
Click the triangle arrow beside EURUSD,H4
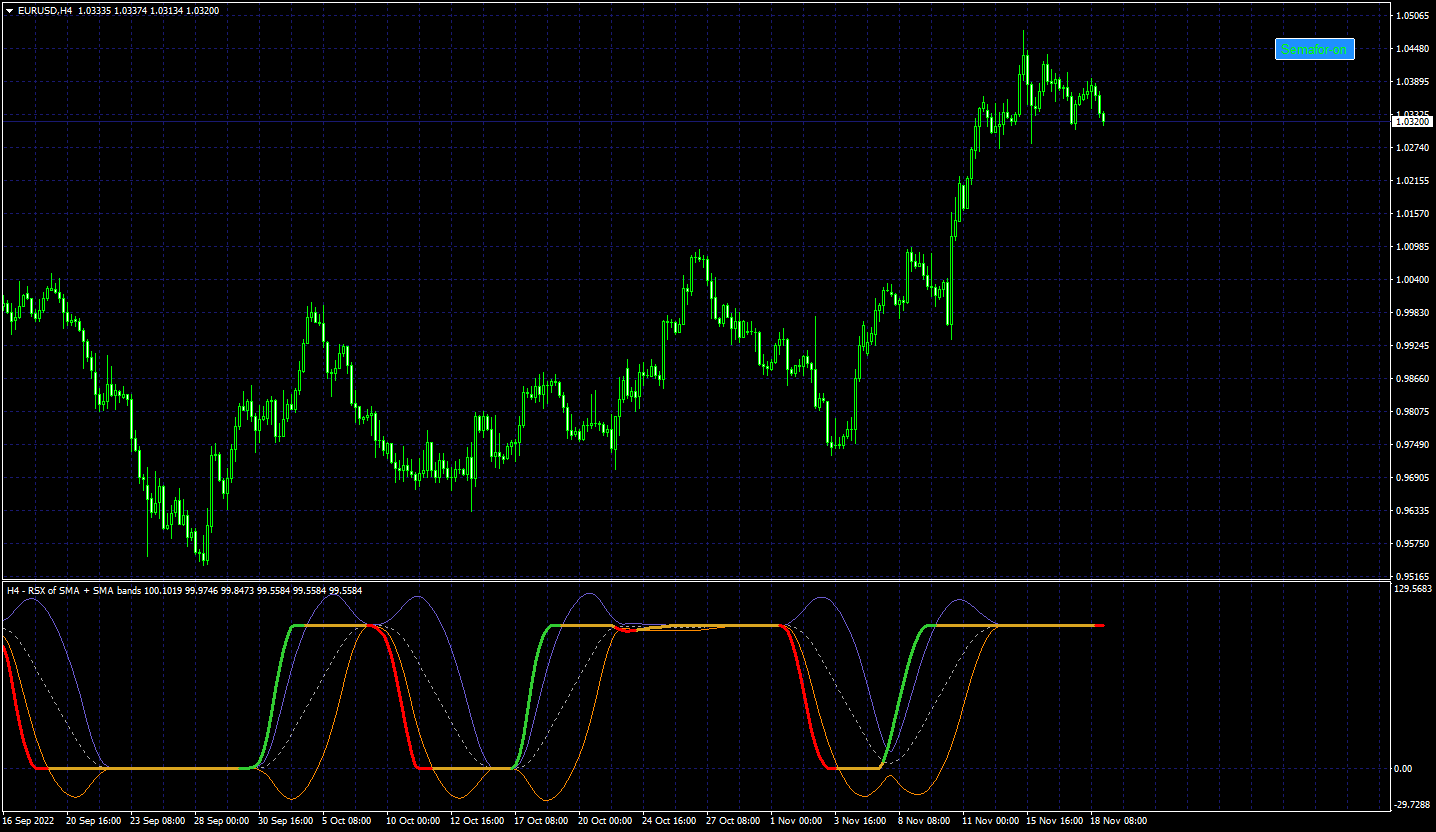[x=9, y=10]
